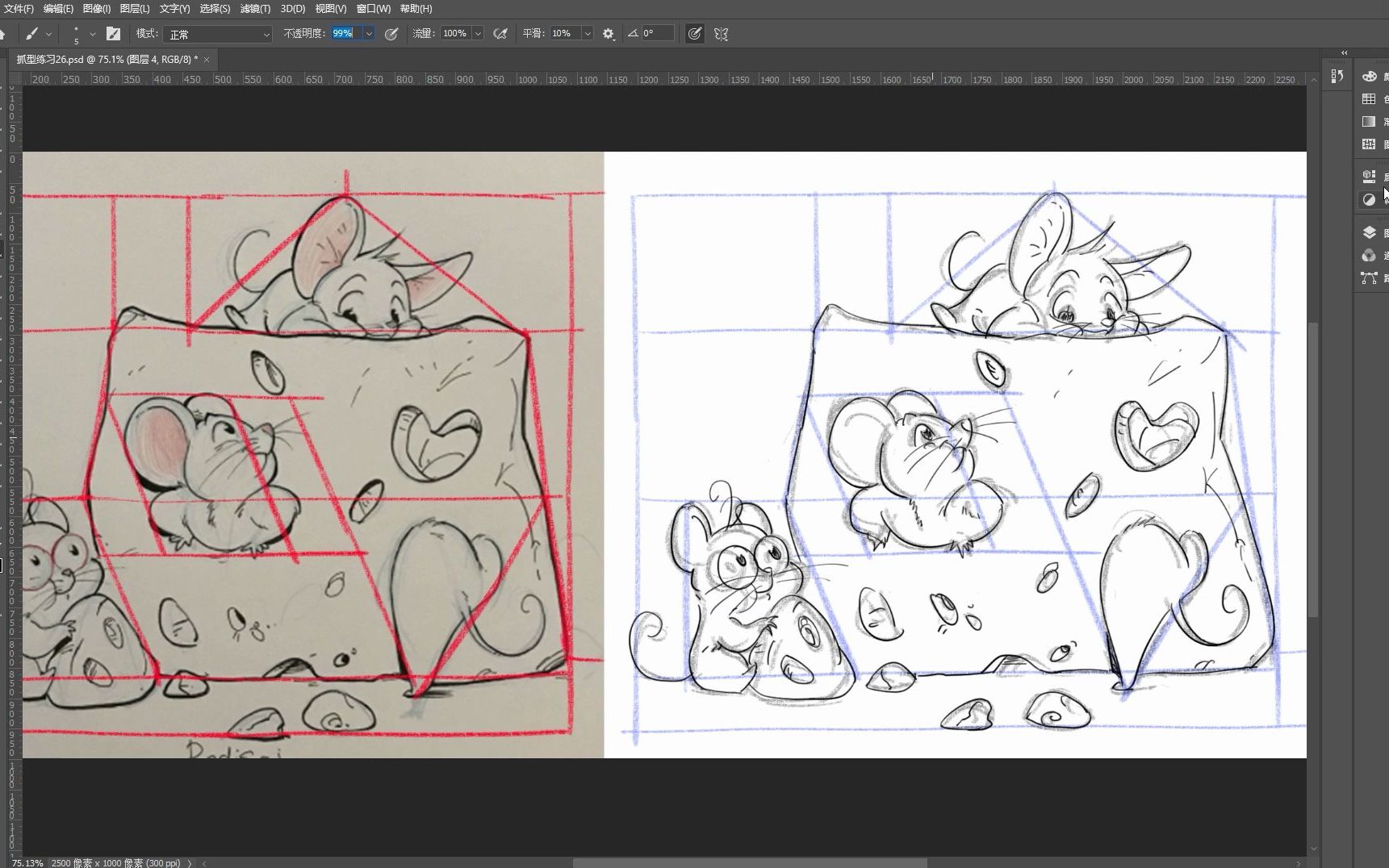This screenshot has width=1389, height=868.
Task: Open the brush settings panel toggle icon
Action: [114, 34]
